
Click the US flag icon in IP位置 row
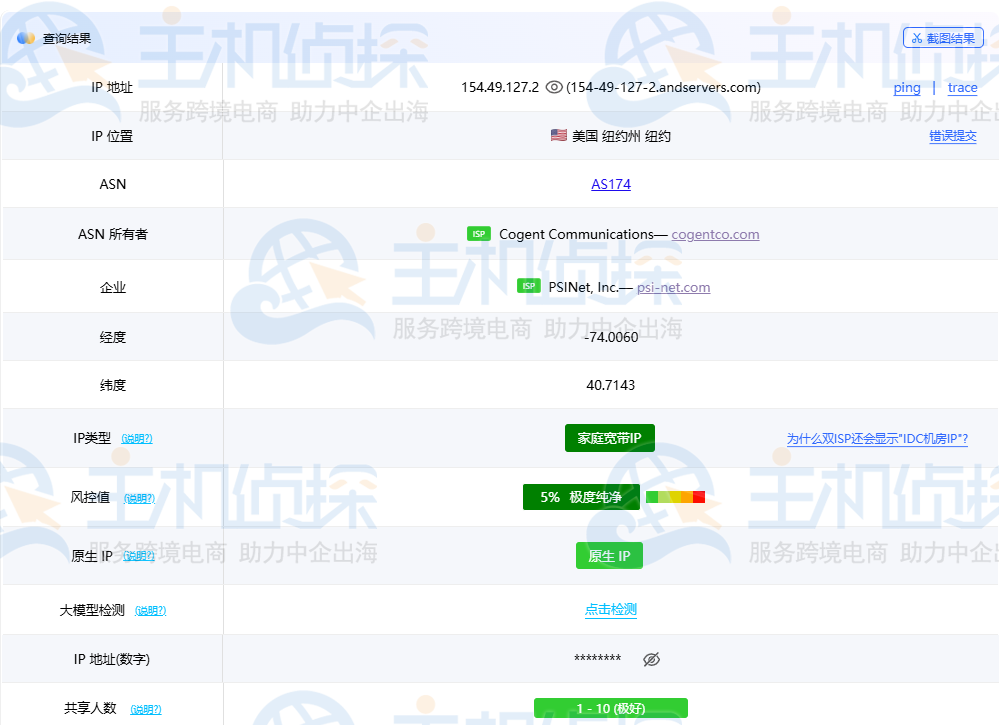(x=558, y=135)
